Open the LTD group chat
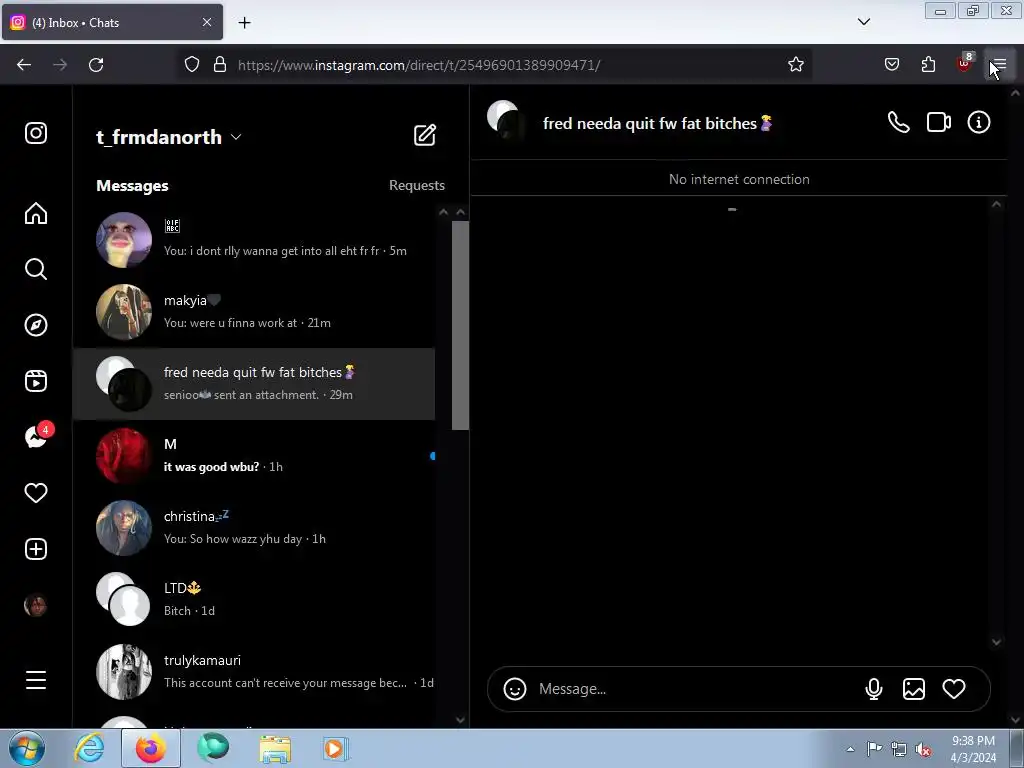This screenshot has width=1024, height=768. 254,600
